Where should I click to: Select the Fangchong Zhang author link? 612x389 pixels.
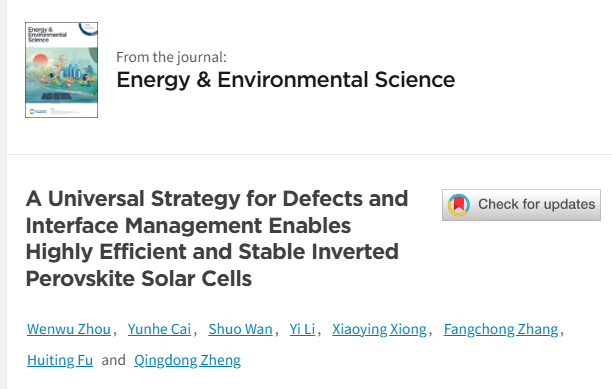coord(501,329)
